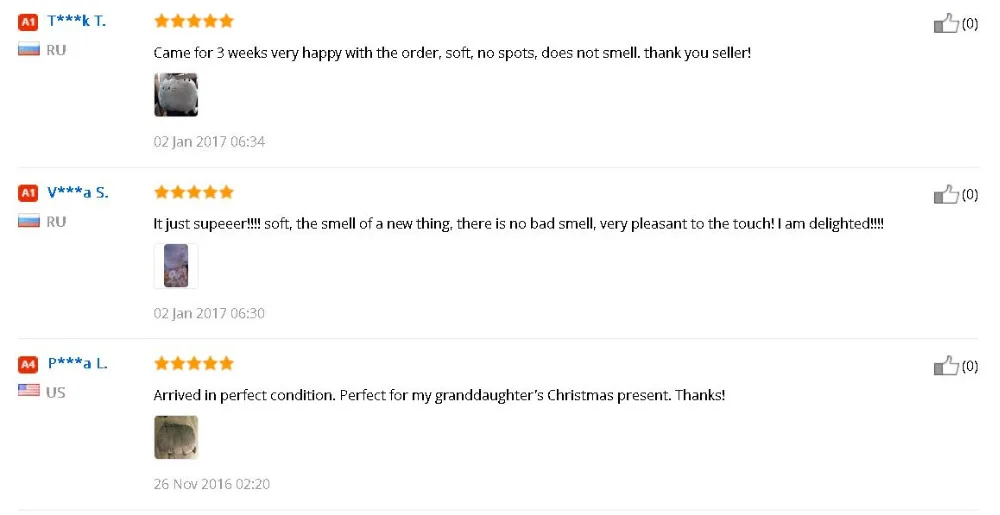Click A4 level badge beside P***a L.
Image resolution: width=1000 pixels, height=515 pixels.
(x=28, y=364)
